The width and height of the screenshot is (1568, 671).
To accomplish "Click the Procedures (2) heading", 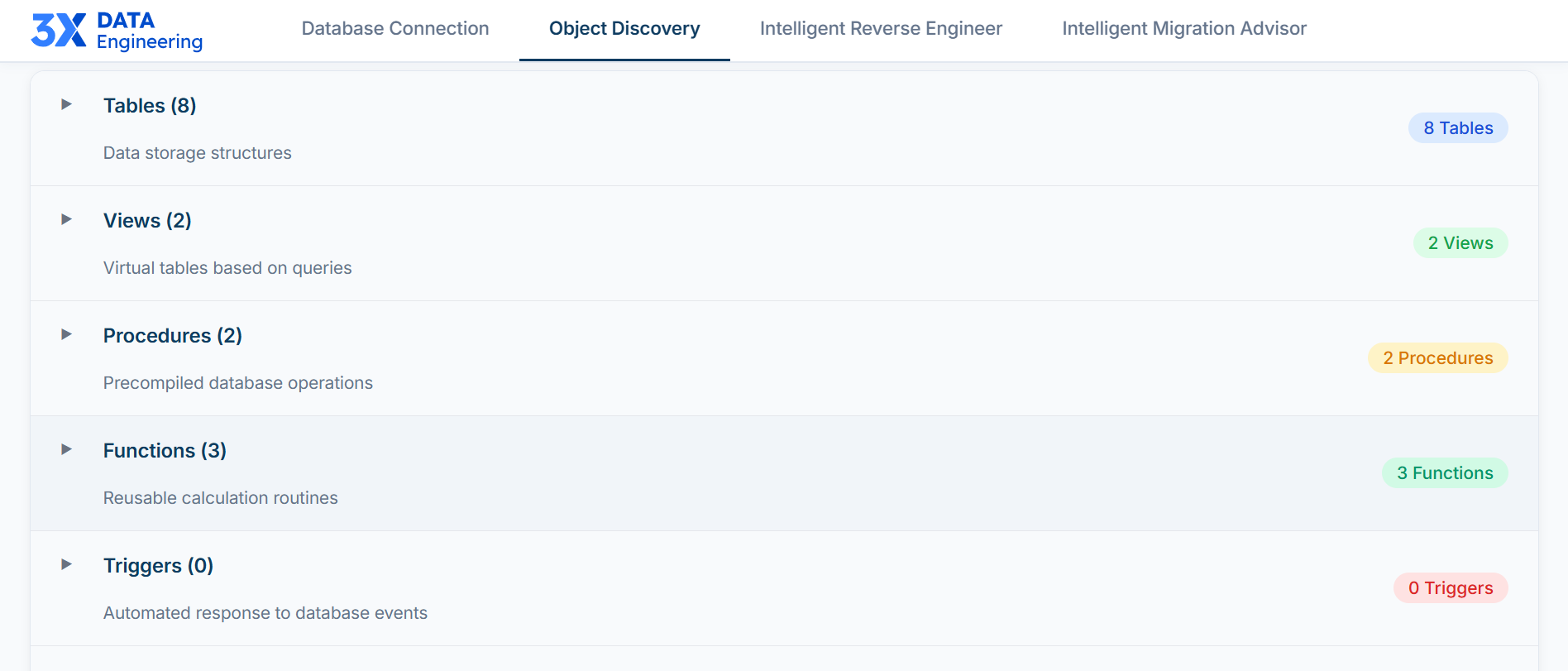I will [x=173, y=336].
